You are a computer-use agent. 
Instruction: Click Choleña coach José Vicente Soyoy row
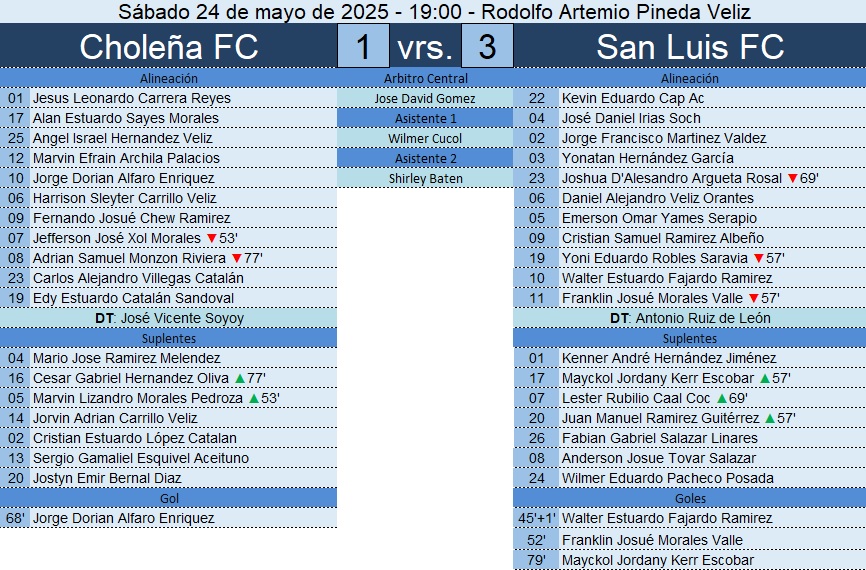click(x=168, y=318)
